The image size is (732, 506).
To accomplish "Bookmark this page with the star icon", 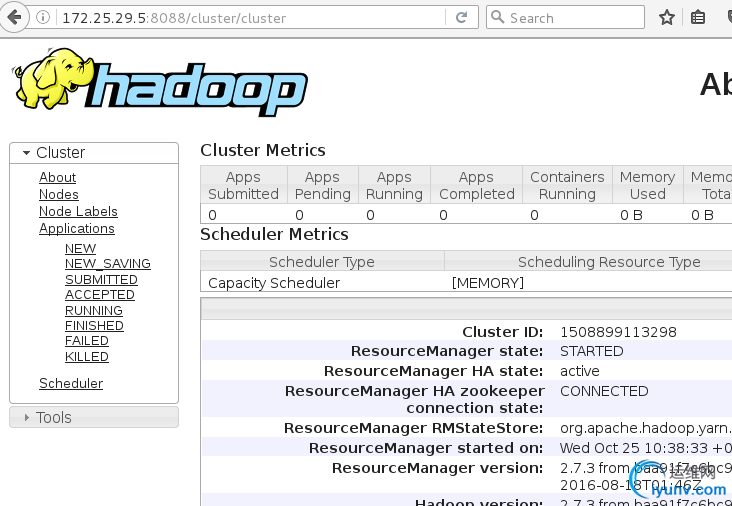I will (x=667, y=18).
